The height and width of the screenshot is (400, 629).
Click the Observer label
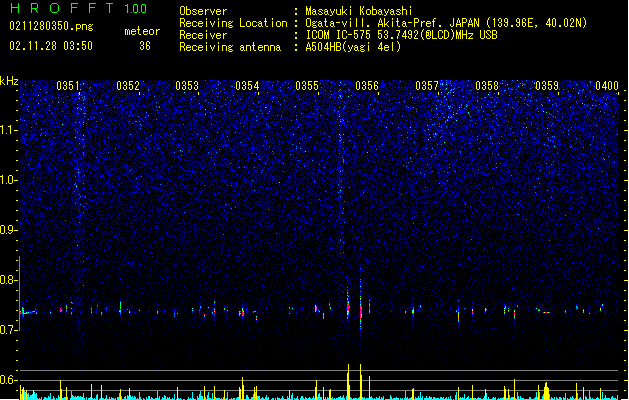coord(203,11)
